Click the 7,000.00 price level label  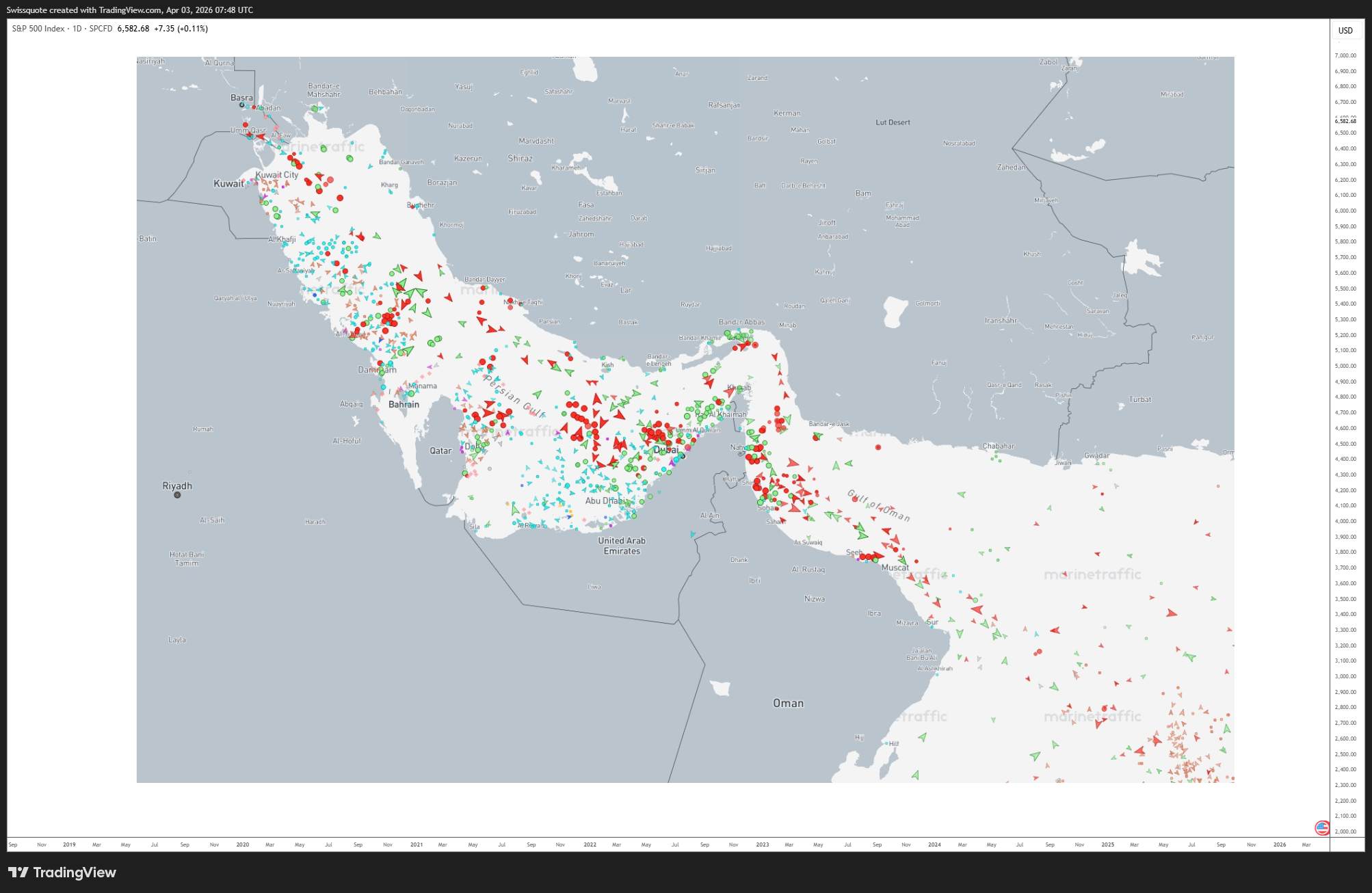pyautogui.click(x=1345, y=55)
